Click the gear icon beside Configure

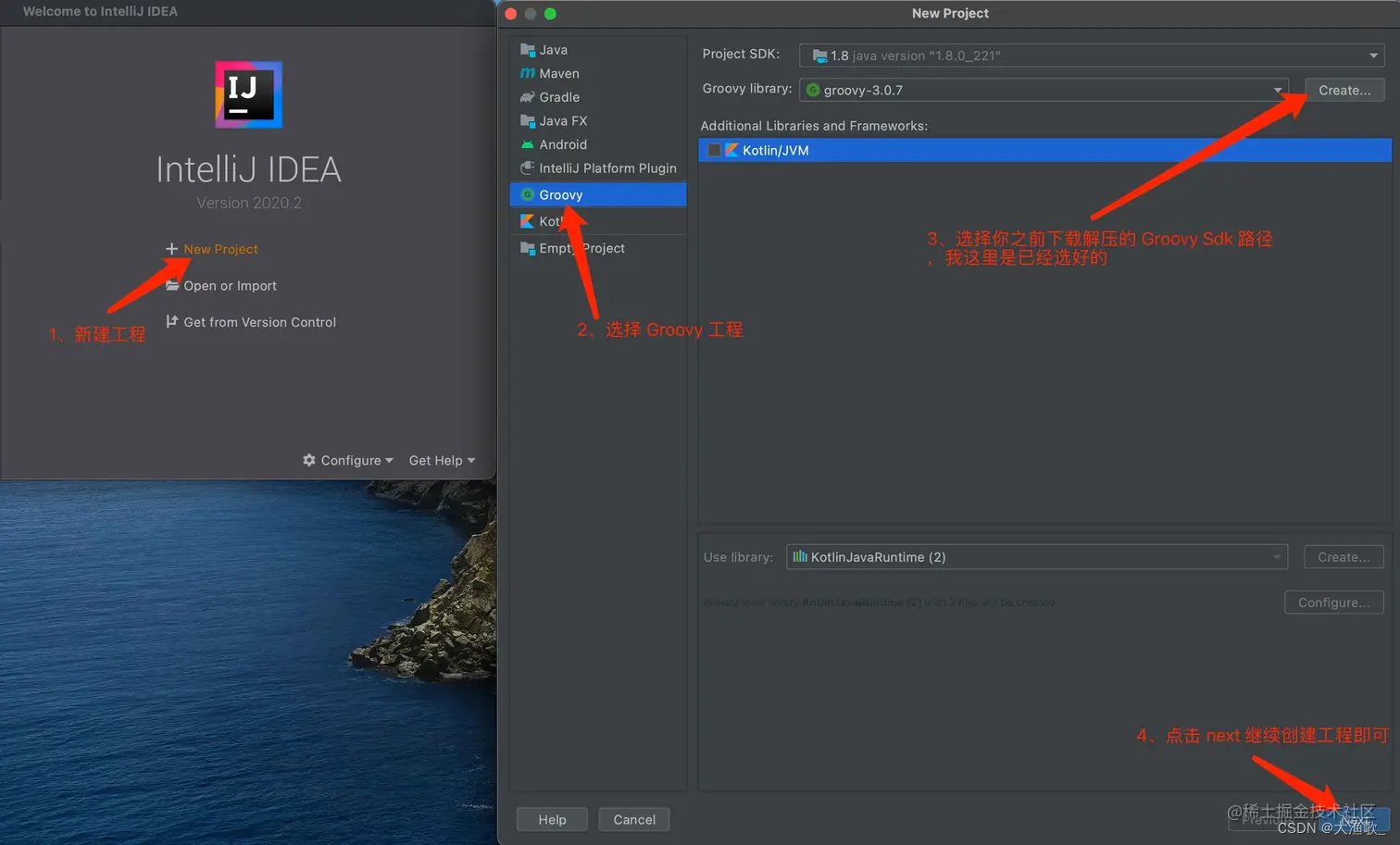309,460
